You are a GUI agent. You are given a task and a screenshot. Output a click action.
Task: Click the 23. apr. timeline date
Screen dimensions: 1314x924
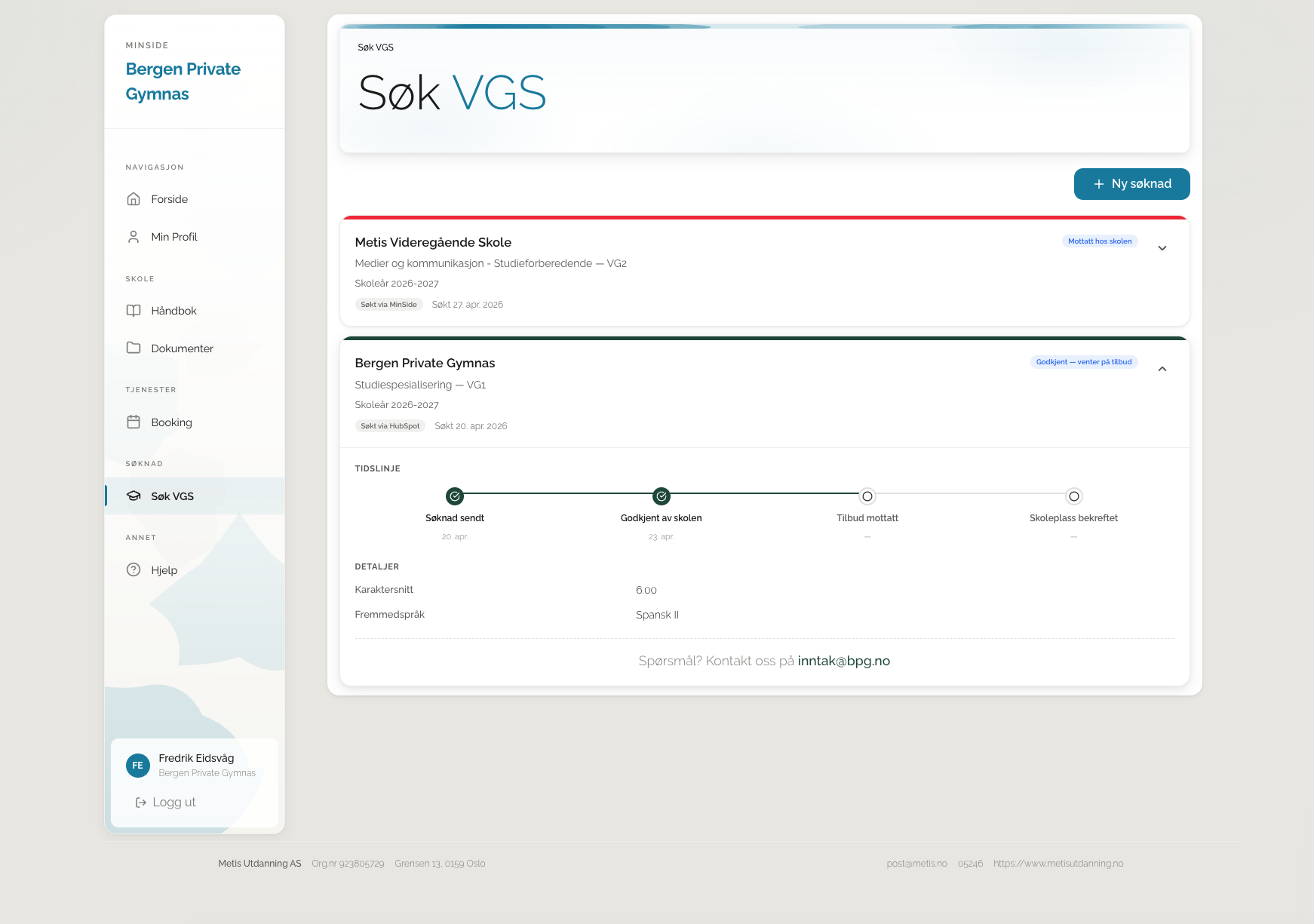tap(662, 537)
